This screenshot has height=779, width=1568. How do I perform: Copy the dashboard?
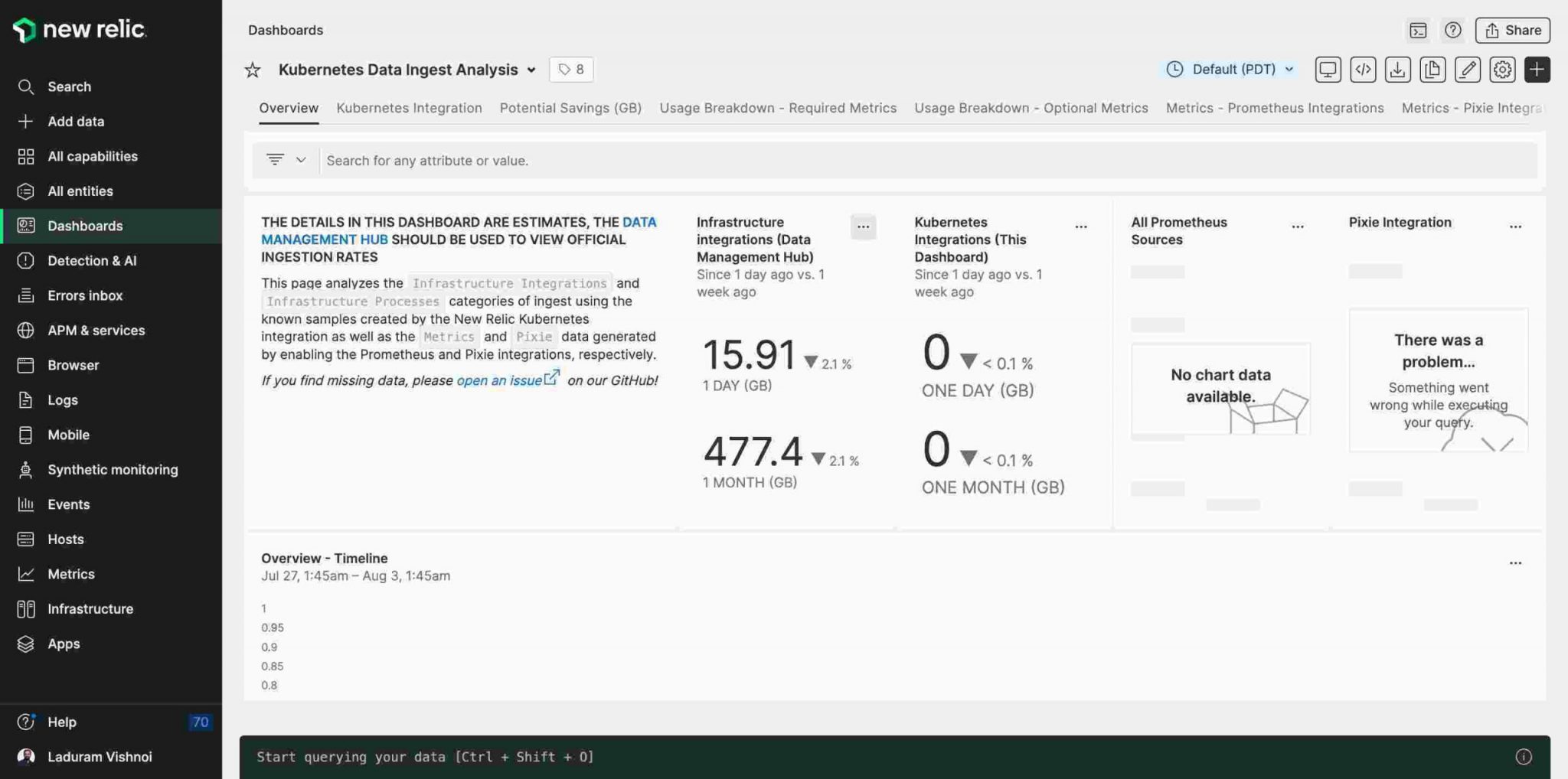(x=1432, y=70)
